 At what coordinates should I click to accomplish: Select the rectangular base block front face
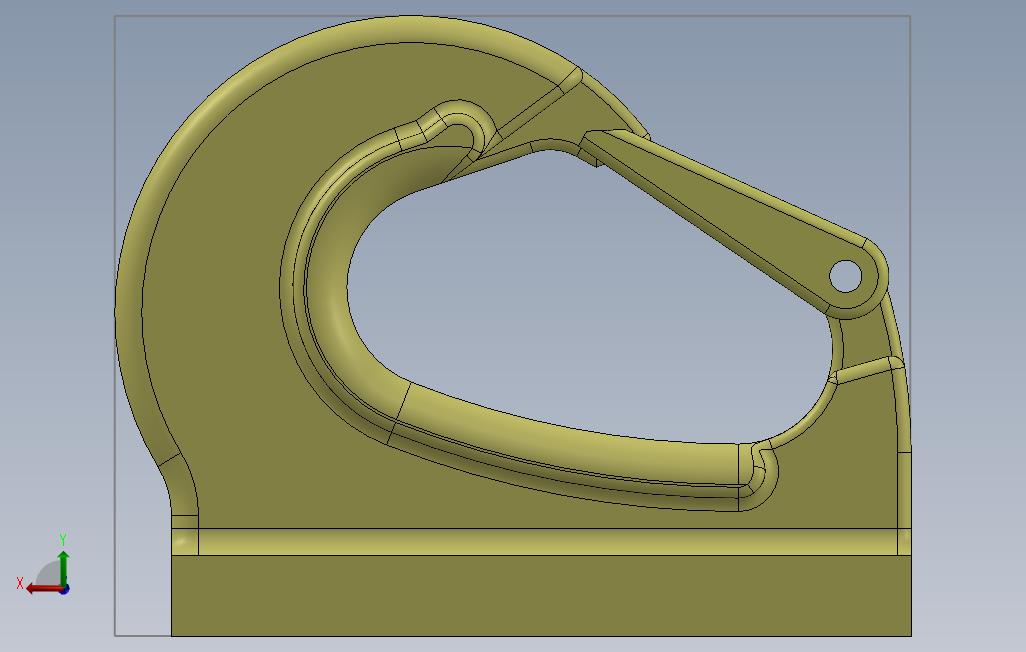click(x=541, y=596)
